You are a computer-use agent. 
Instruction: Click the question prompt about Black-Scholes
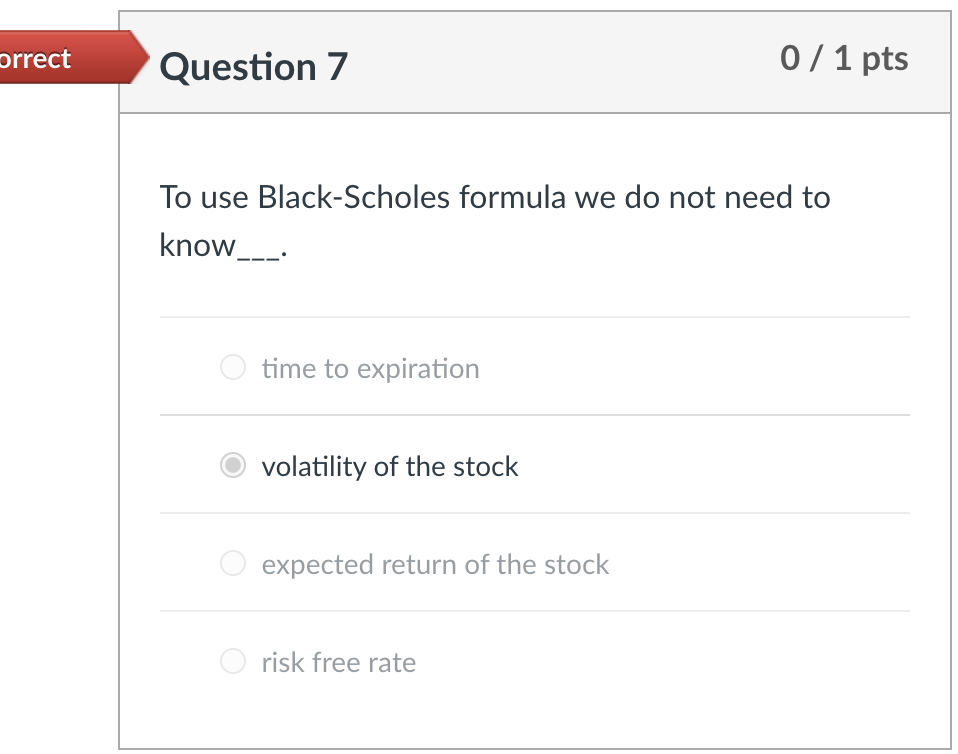pos(494,197)
